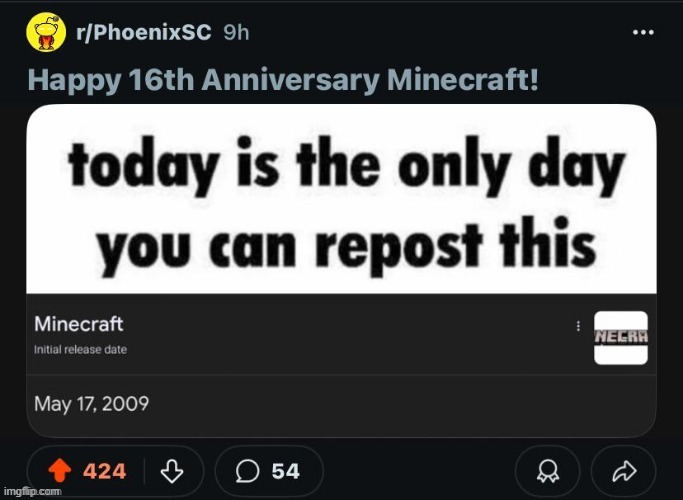Open the post's three-dot overflow menu
Screen dimensions: 683x500
pyautogui.click(x=644, y=32)
